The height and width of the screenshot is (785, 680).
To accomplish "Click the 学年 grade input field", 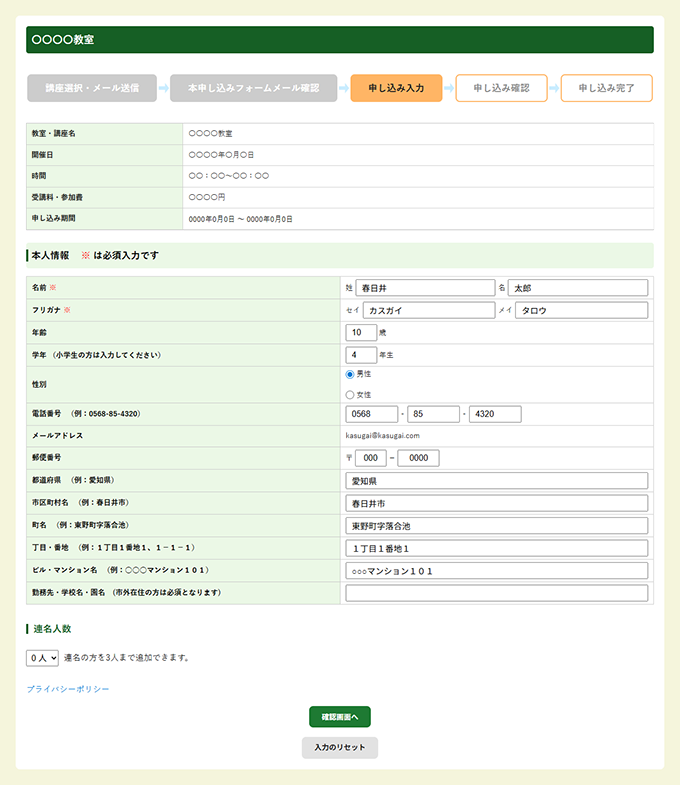I will [361, 355].
